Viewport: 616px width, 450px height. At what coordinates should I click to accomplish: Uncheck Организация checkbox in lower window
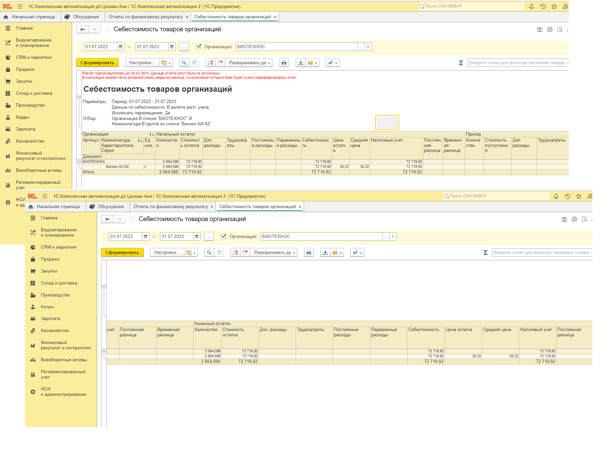coord(224,236)
